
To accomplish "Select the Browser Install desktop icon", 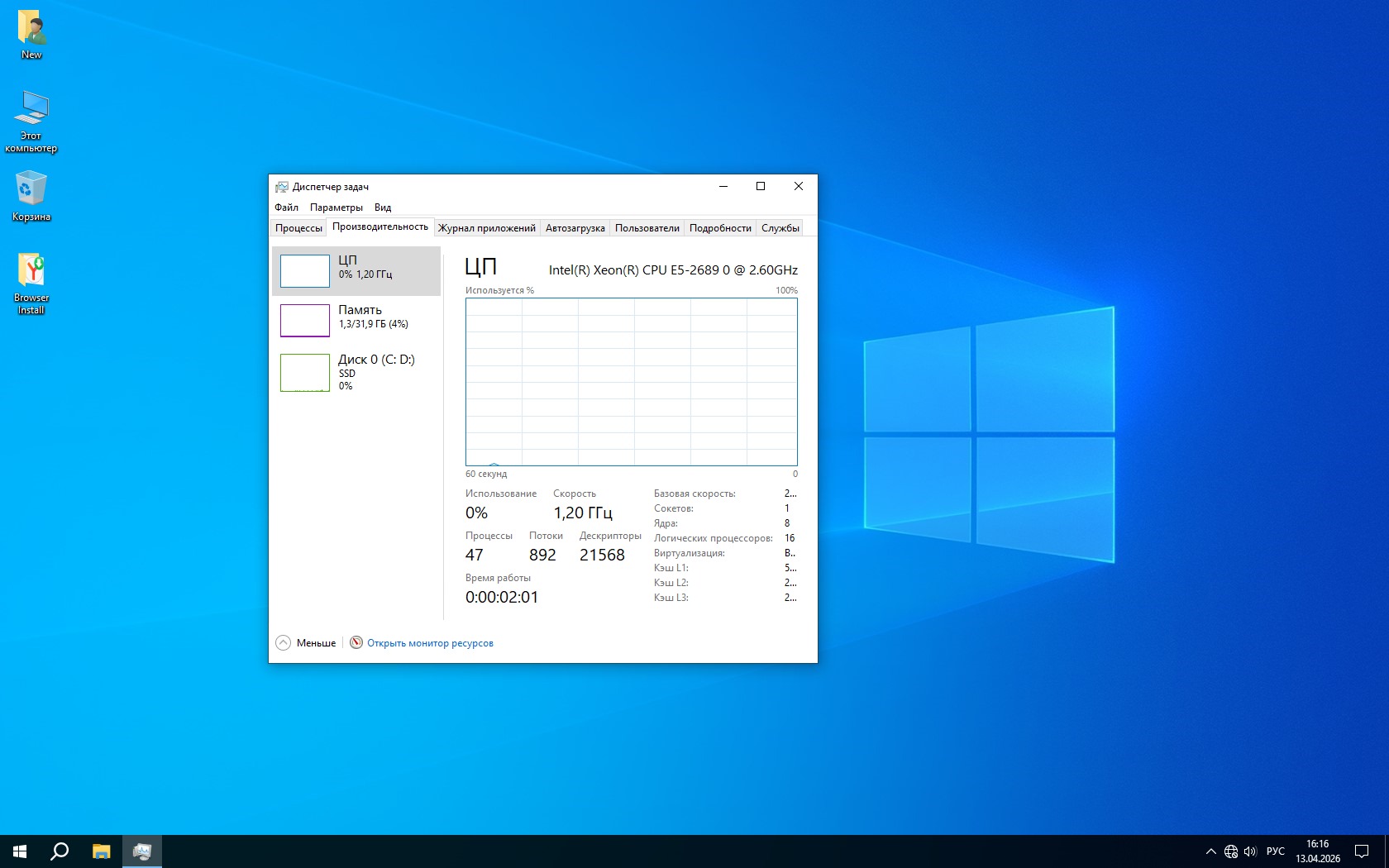I will point(31,282).
